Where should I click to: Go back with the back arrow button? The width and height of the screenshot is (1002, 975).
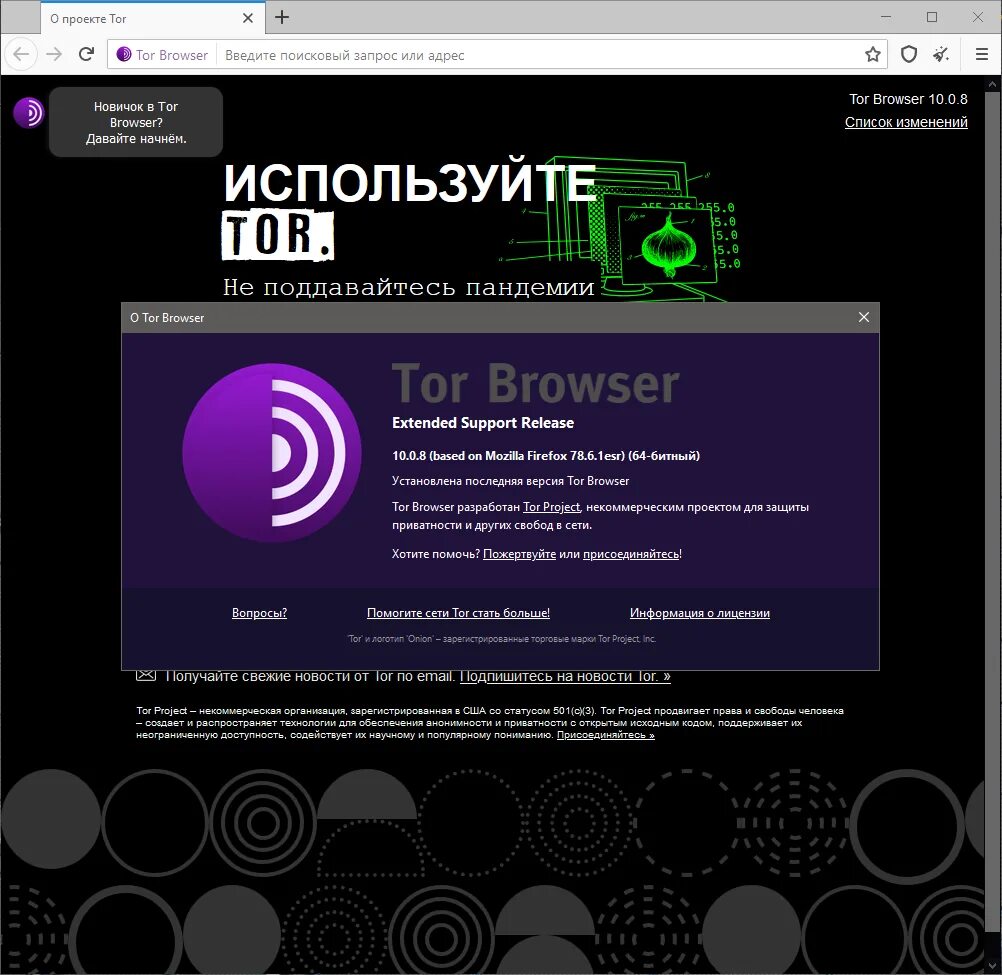click(x=21, y=54)
